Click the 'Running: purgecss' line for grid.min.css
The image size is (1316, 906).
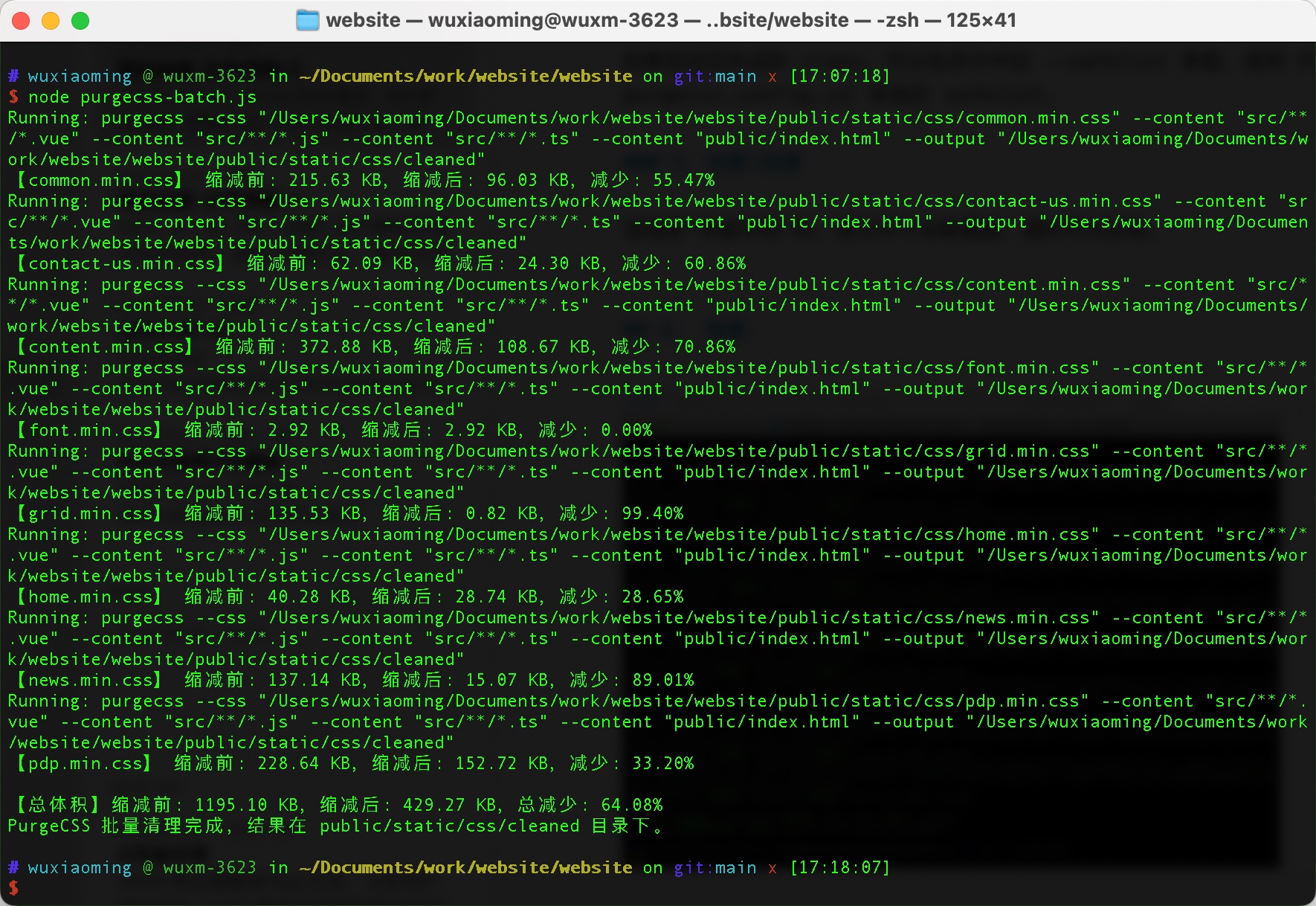[x=658, y=472]
